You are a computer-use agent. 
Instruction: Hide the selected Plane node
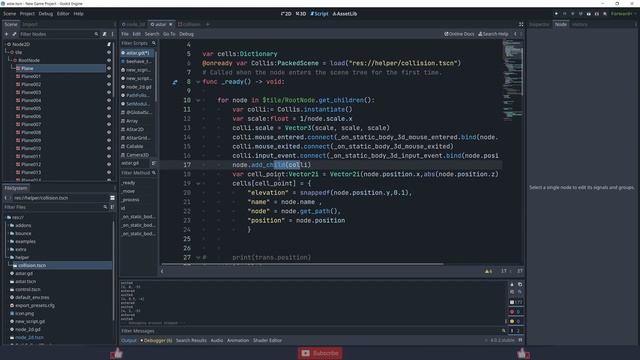[x=109, y=68]
